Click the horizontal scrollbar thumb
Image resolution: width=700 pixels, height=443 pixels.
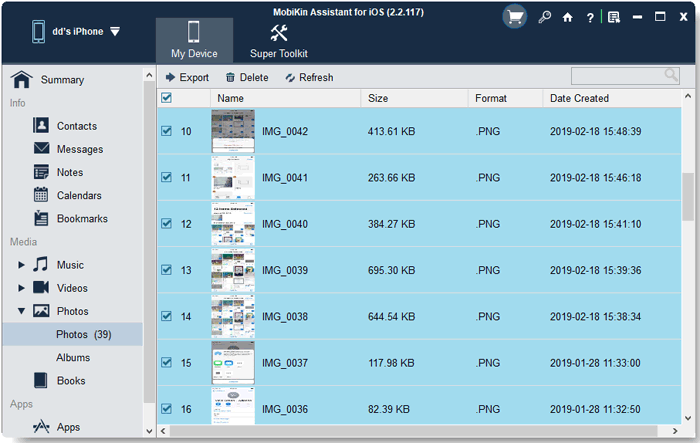click(413, 431)
